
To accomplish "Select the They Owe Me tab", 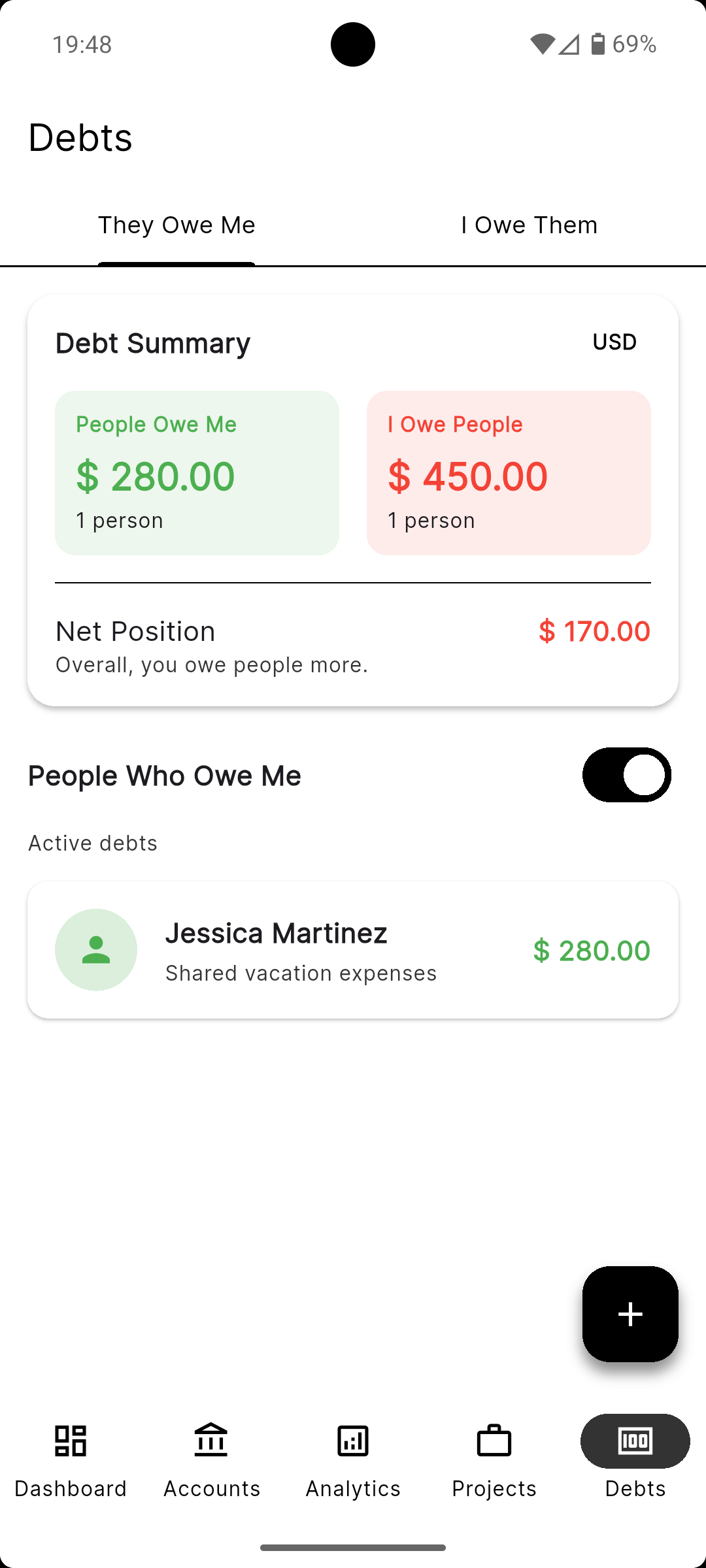I will [x=176, y=225].
